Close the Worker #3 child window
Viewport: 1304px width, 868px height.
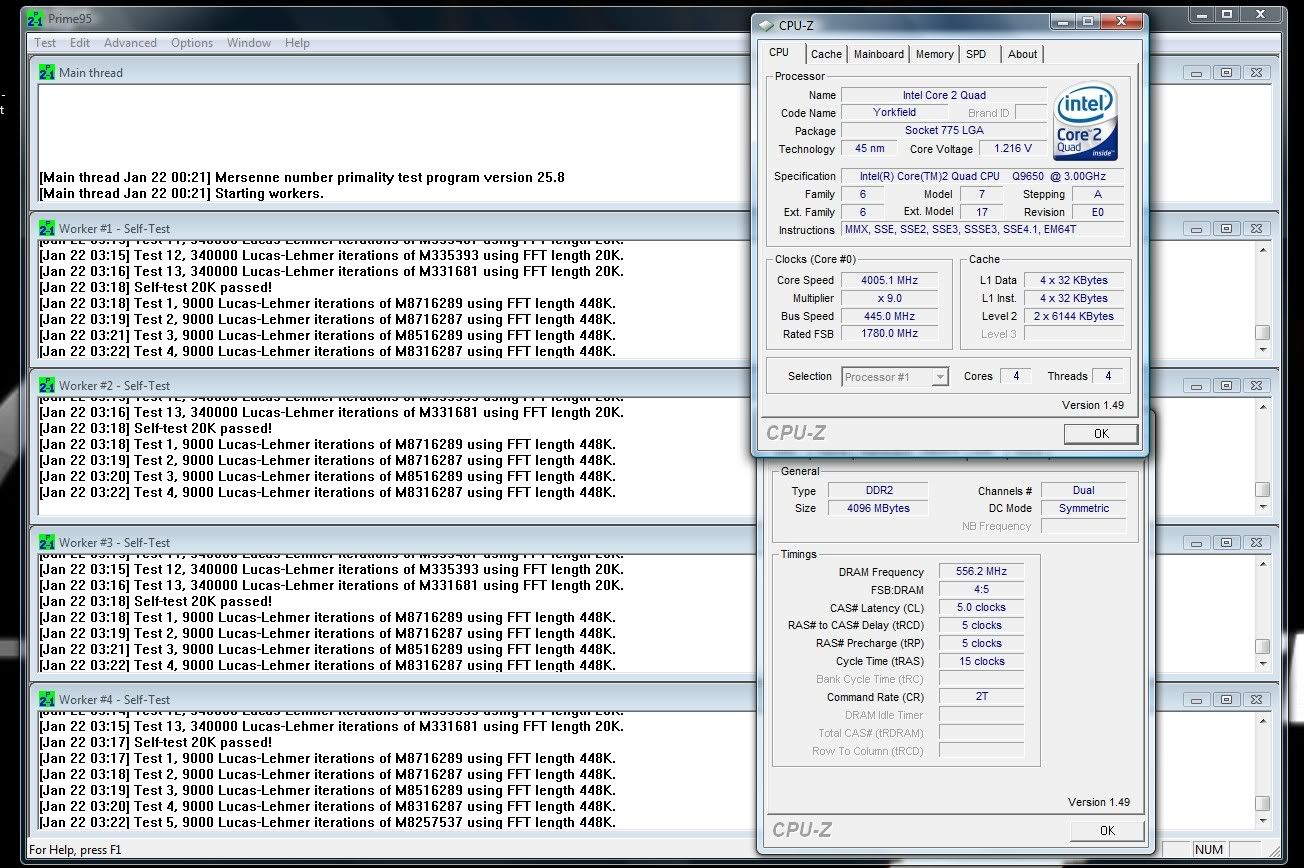click(x=1258, y=542)
